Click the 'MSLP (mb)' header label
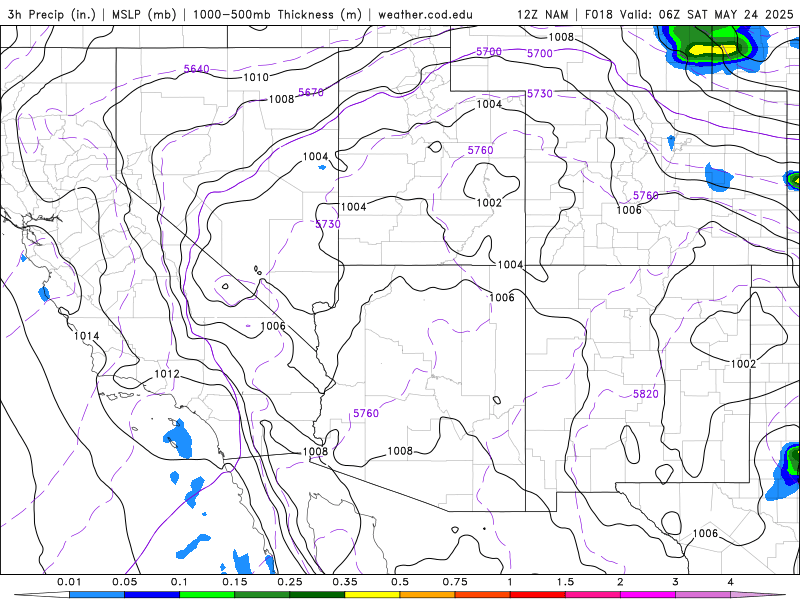This screenshot has height=600, width=800. (144, 14)
